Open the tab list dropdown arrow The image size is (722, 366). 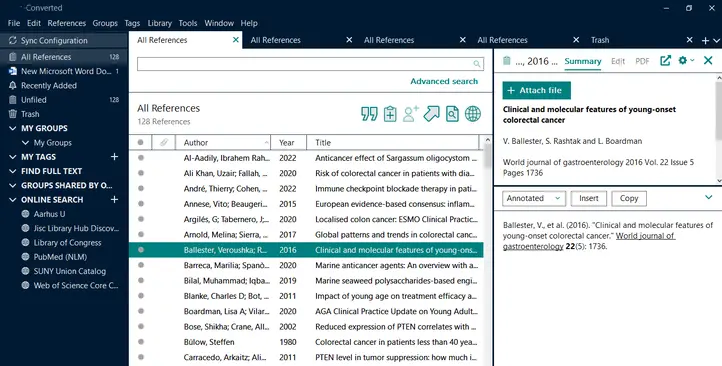[716, 41]
